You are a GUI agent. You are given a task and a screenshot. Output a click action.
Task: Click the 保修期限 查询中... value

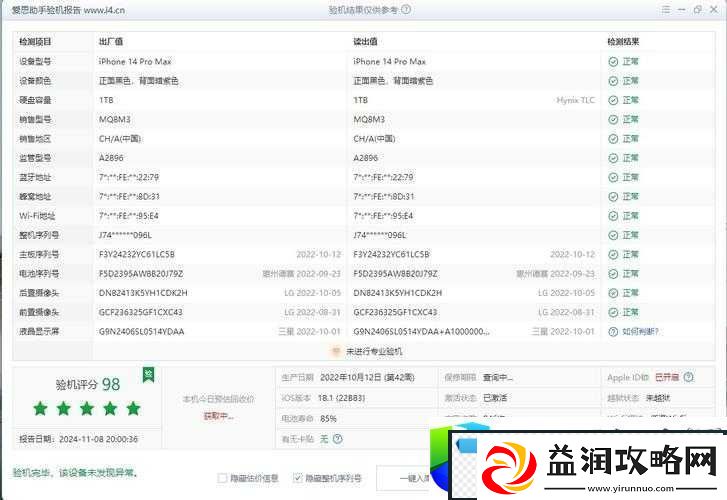click(x=497, y=378)
